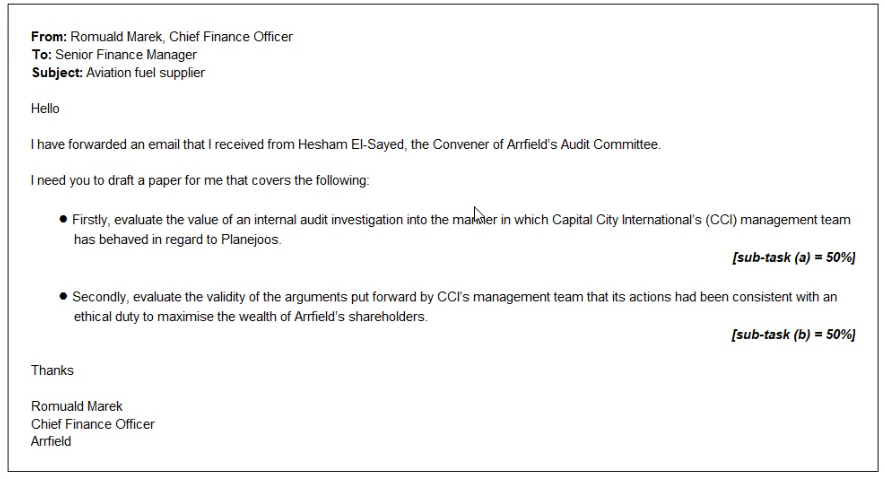885x479 pixels.
Task: Click the first bullet point marker
Action: [64, 219]
